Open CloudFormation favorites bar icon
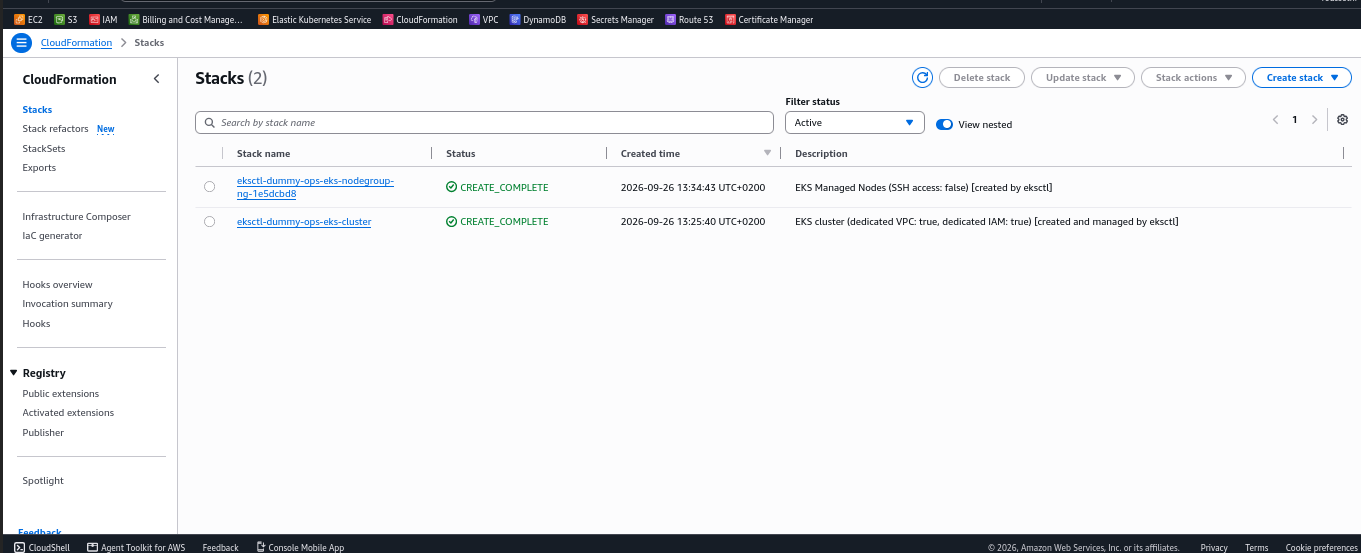Viewport: 1361px width, 553px height. 388,19
